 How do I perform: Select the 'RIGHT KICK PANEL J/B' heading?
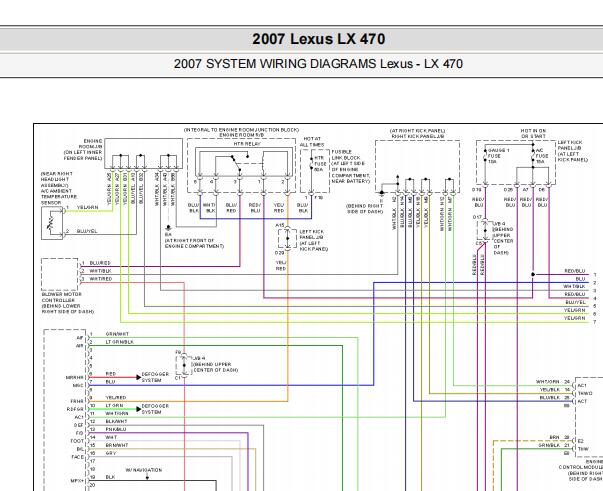point(418,136)
